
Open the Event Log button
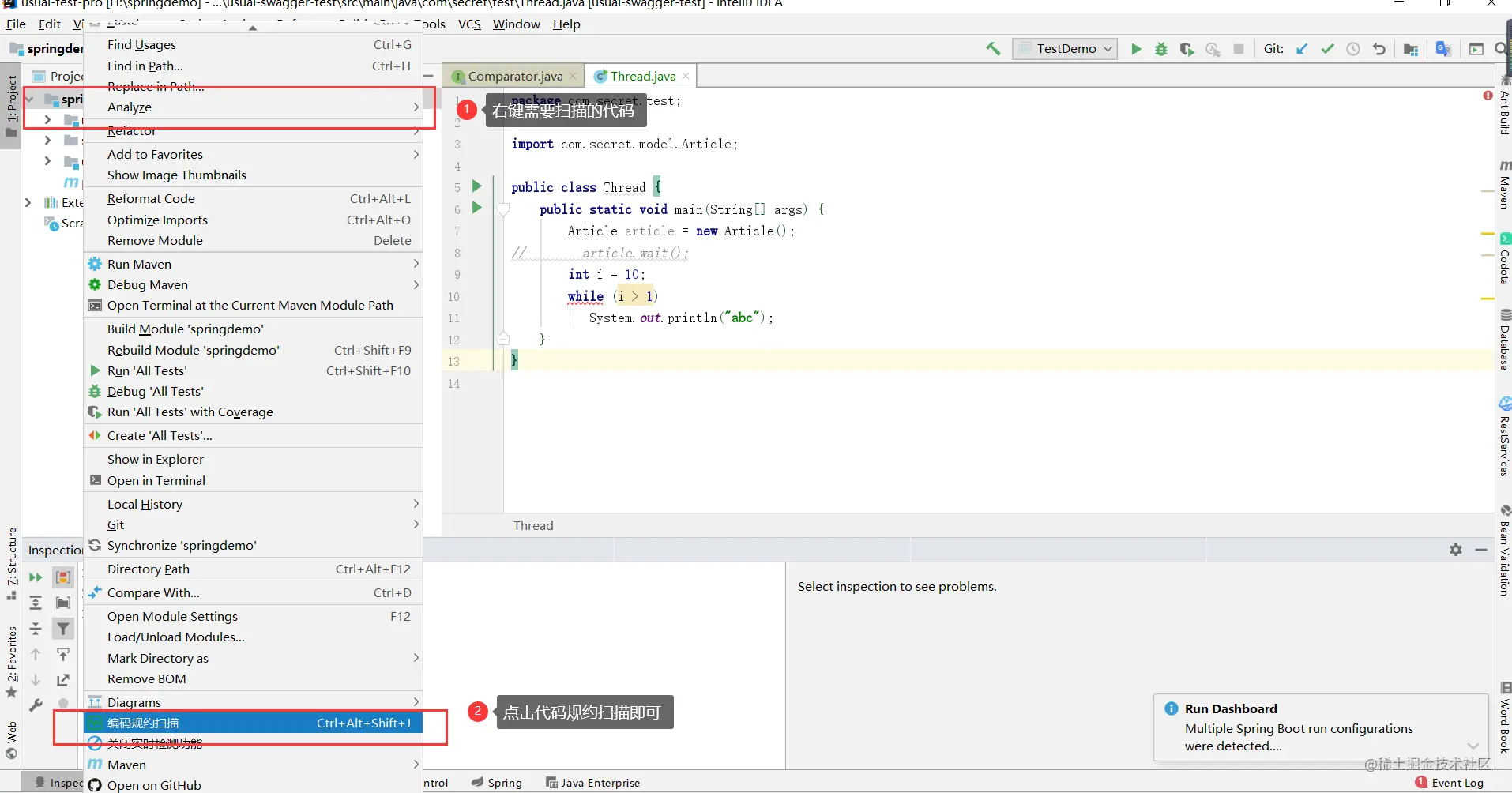[x=1450, y=783]
